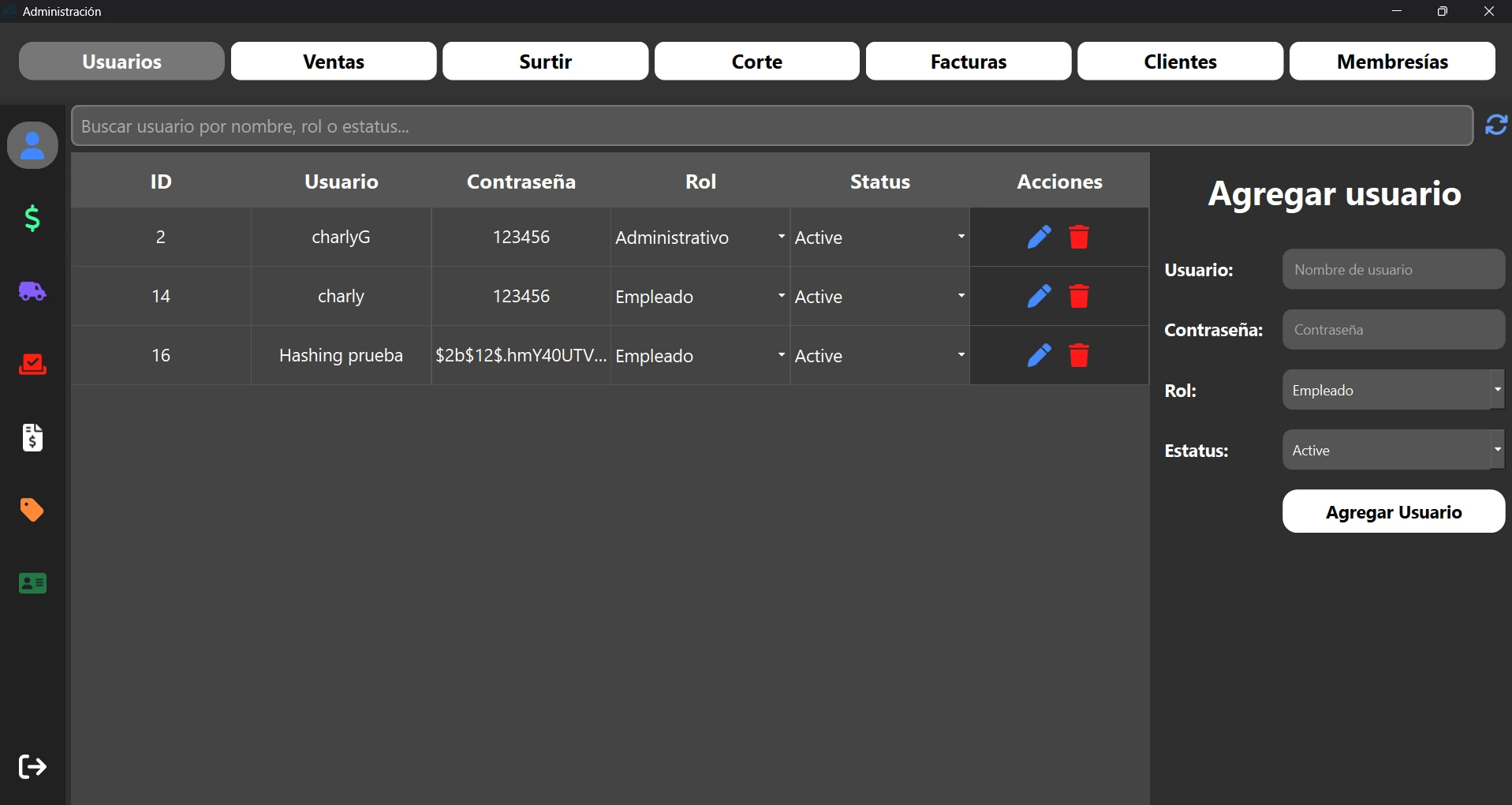Edit the Hashing prueba user entry
Image resolution: width=1512 pixels, height=805 pixels.
(x=1039, y=355)
